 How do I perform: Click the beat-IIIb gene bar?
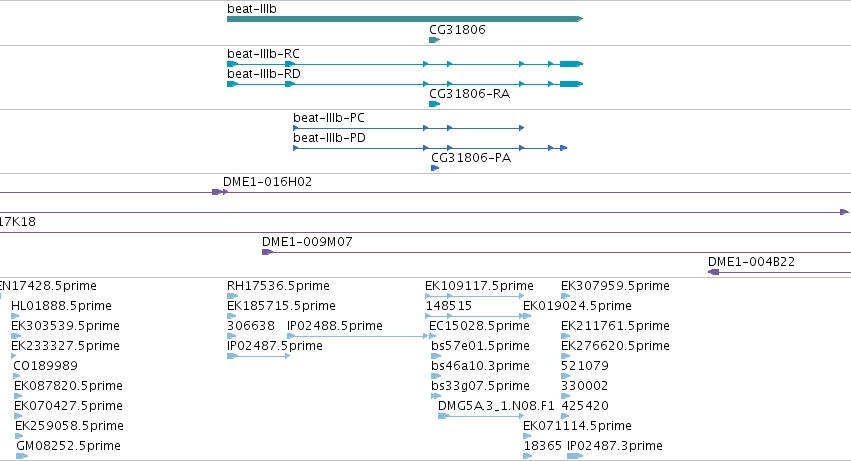[405, 19]
